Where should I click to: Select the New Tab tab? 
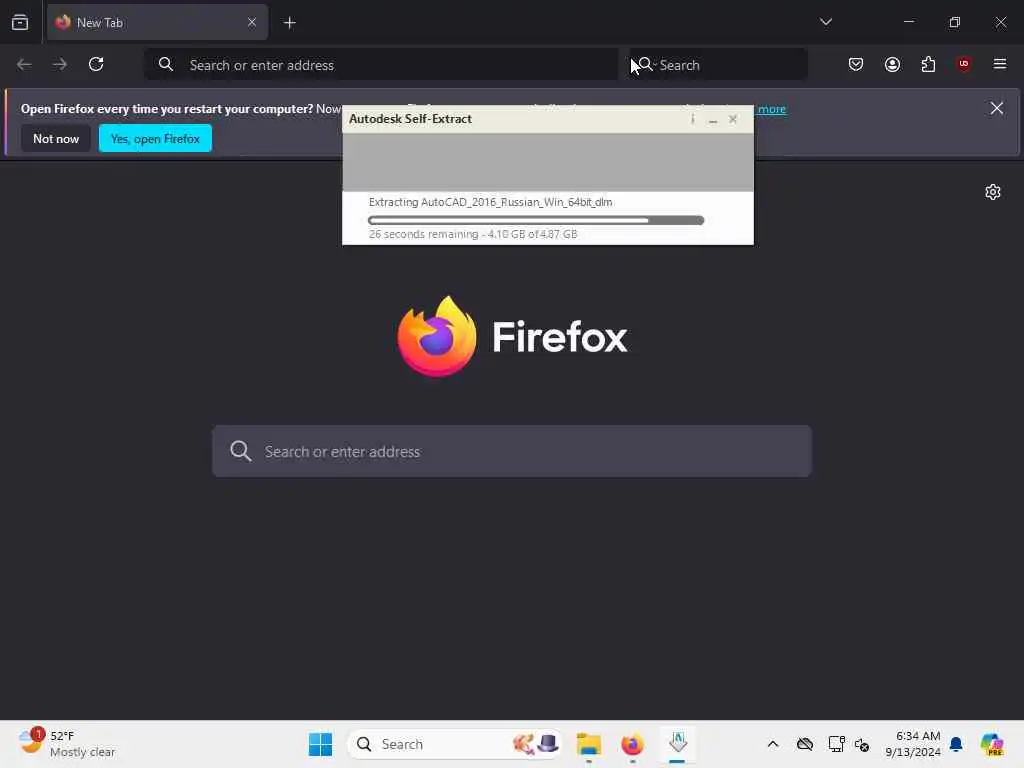click(157, 23)
